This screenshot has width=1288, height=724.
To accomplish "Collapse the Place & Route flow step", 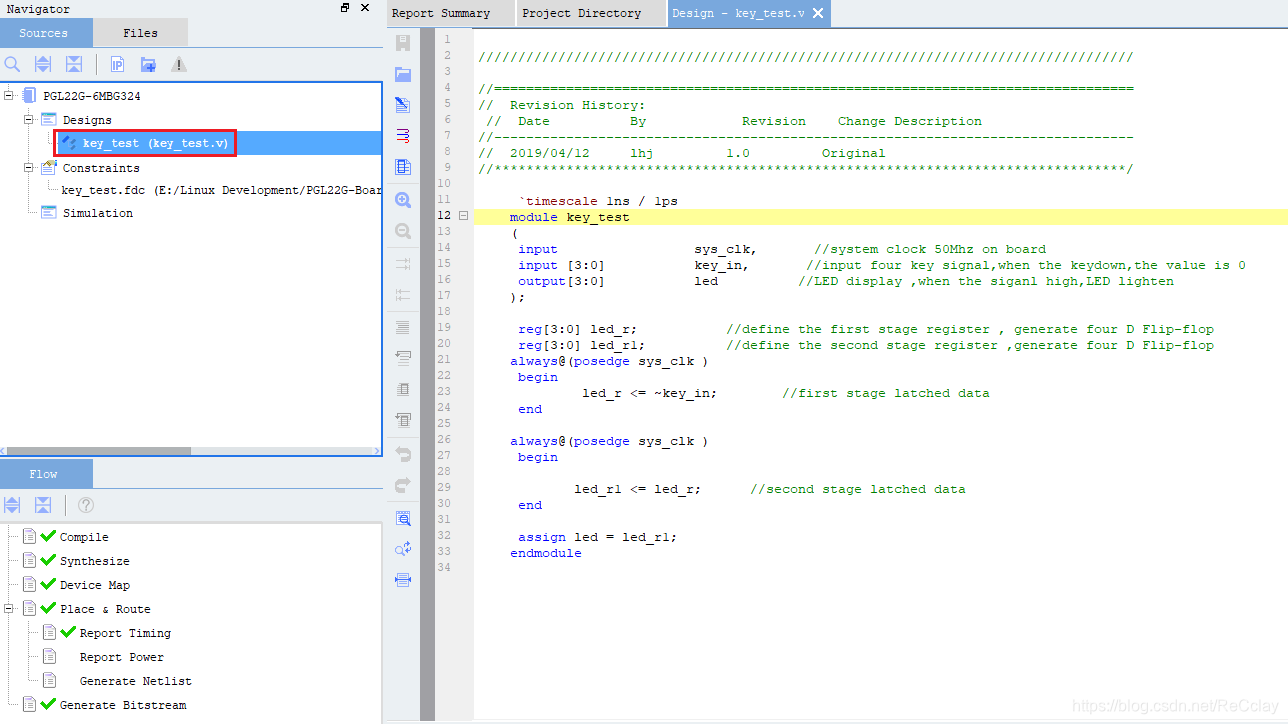I will [9, 609].
